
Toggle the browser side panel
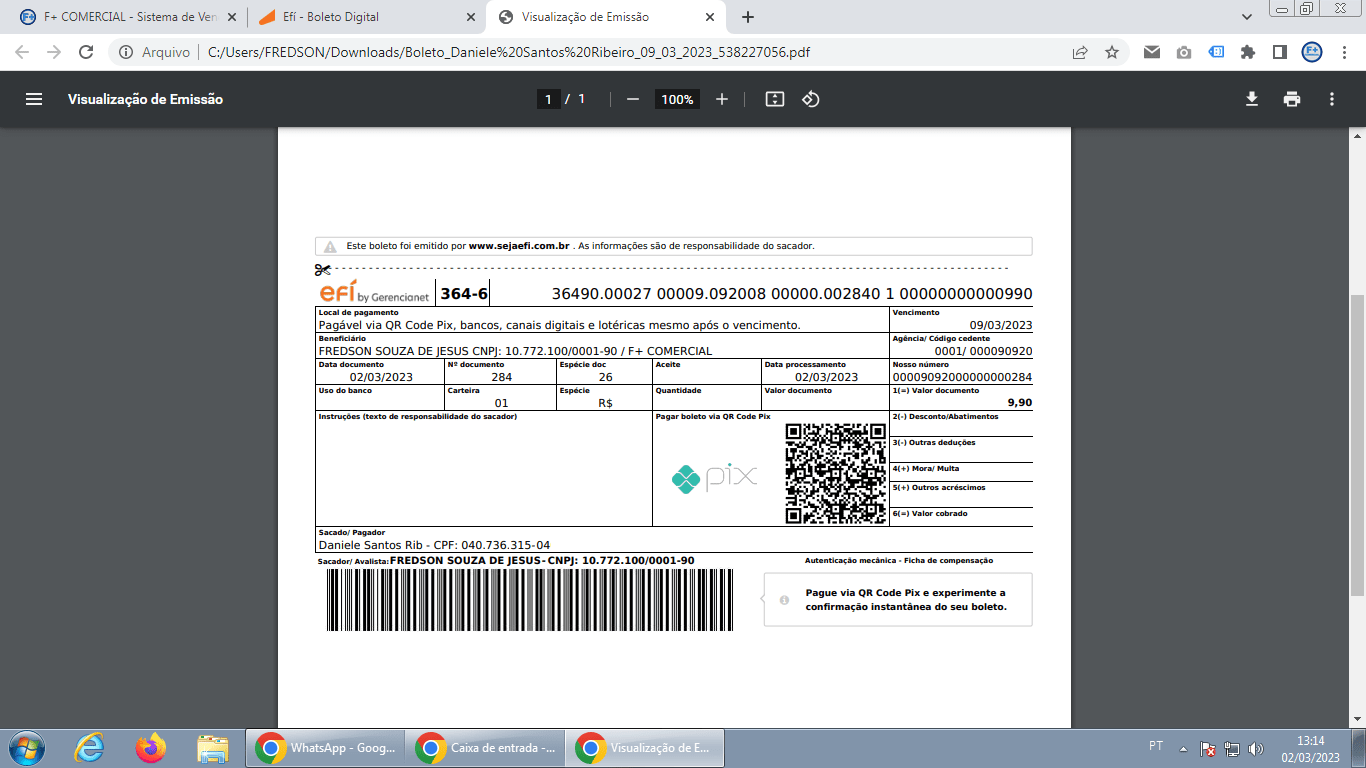pos(1279,52)
